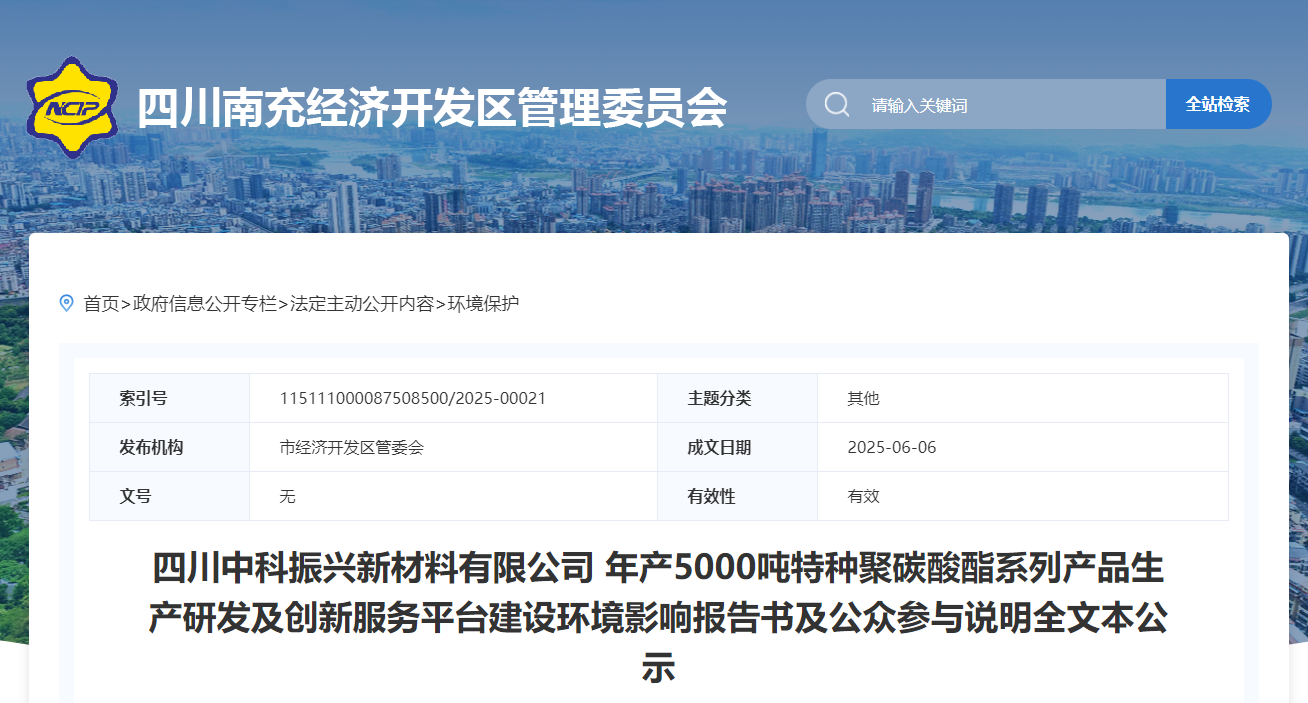Click the 发布机构 label cell
The height and width of the screenshot is (703, 1308).
(170, 447)
